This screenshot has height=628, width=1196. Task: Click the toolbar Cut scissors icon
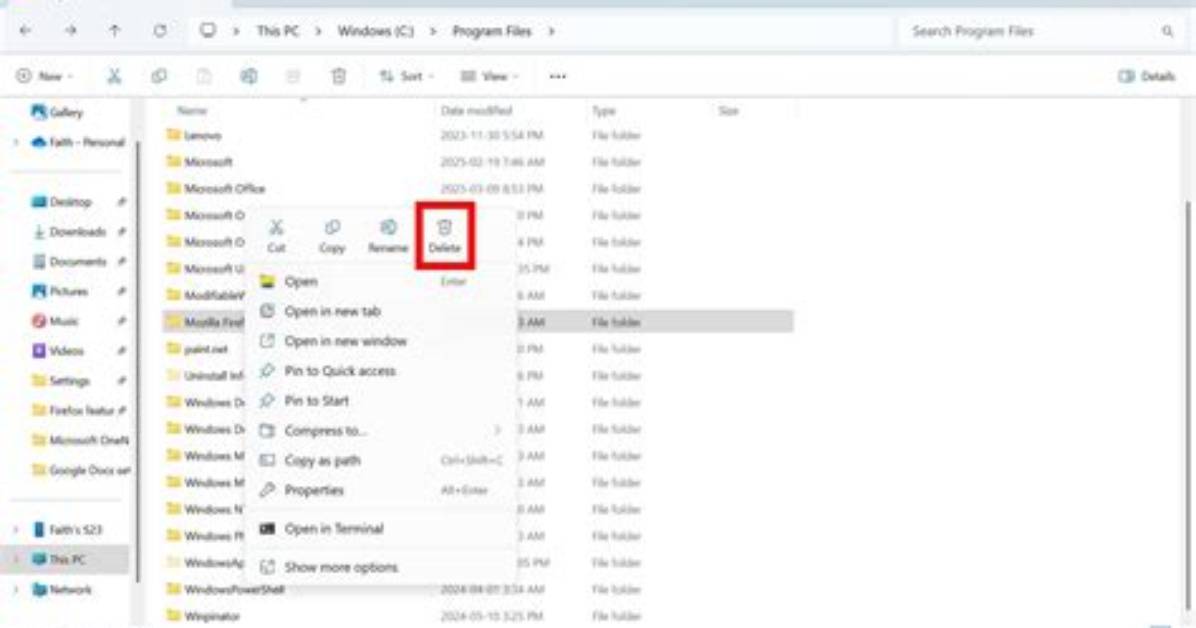click(x=114, y=76)
